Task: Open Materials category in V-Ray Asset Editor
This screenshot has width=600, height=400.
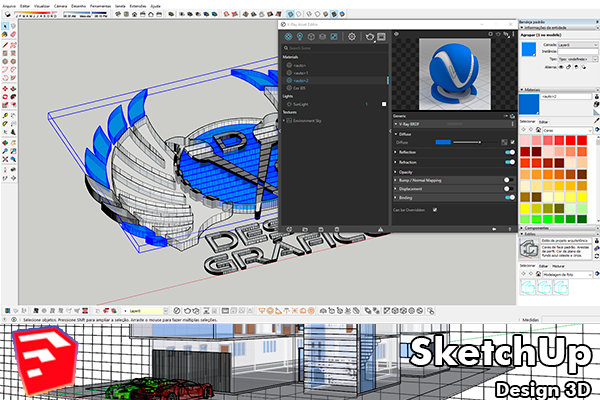Action: point(288,37)
